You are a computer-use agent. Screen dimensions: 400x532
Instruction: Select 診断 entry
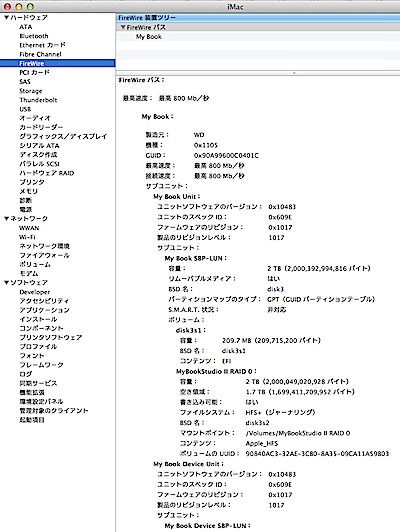pyautogui.click(x=25, y=201)
